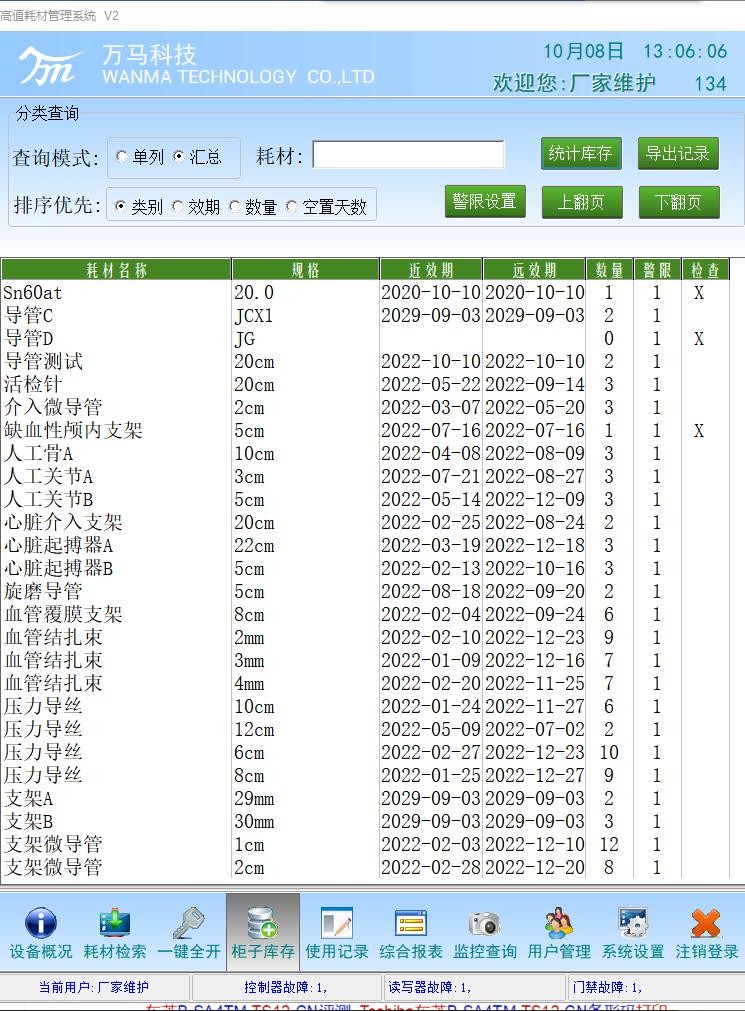Click the 耗材 search input field
Screen dimensions: 745x1011
pyautogui.click(x=408, y=155)
